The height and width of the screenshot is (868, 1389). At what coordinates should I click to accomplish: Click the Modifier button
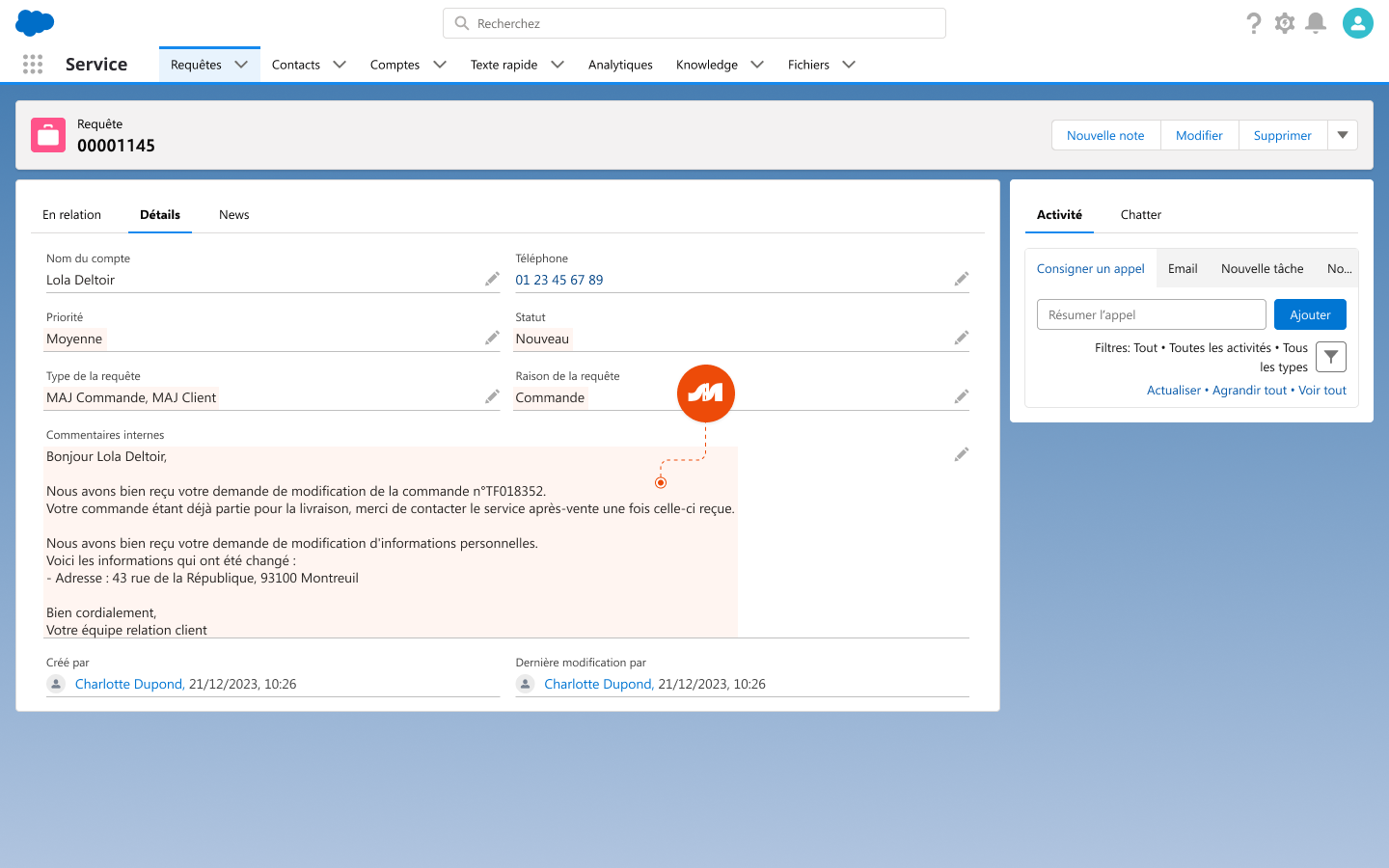(x=1199, y=135)
